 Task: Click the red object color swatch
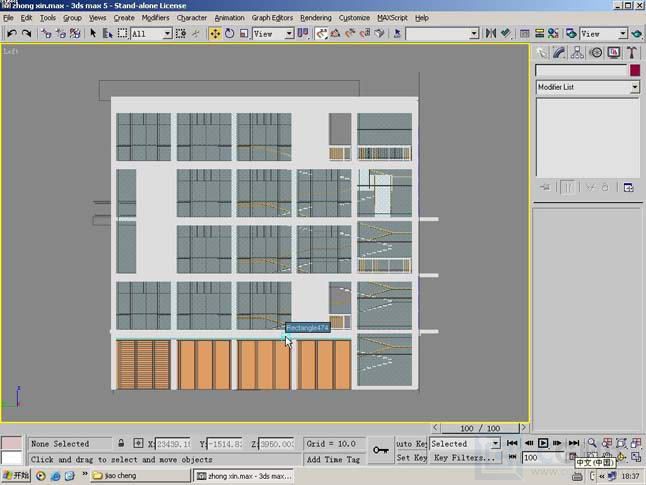[x=635, y=70]
